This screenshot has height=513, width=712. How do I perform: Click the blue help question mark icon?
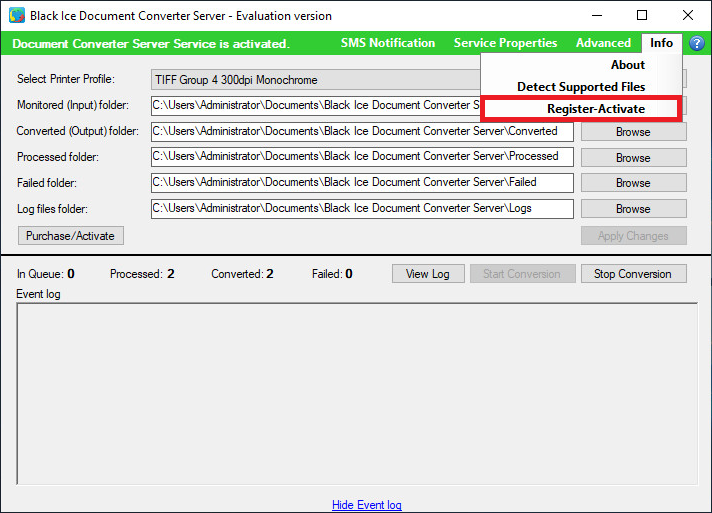pos(697,43)
